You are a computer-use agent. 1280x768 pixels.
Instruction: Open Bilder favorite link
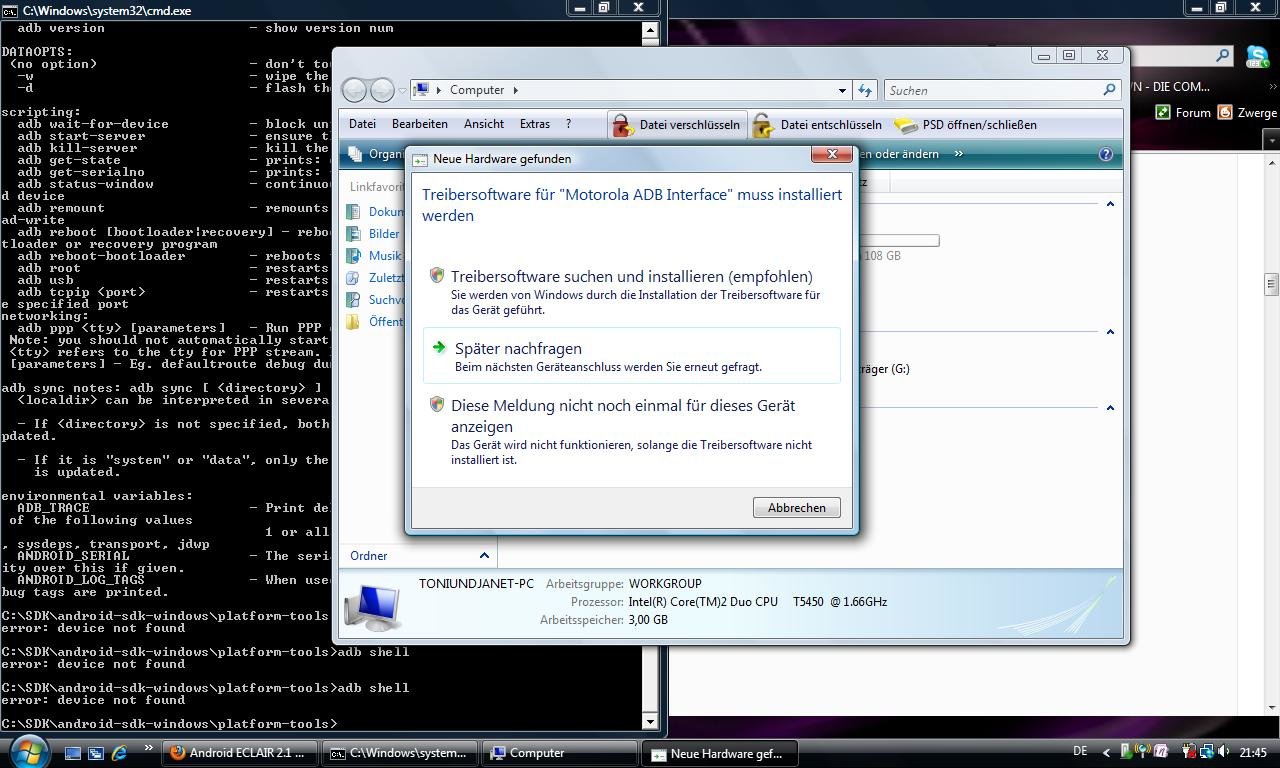click(x=384, y=234)
